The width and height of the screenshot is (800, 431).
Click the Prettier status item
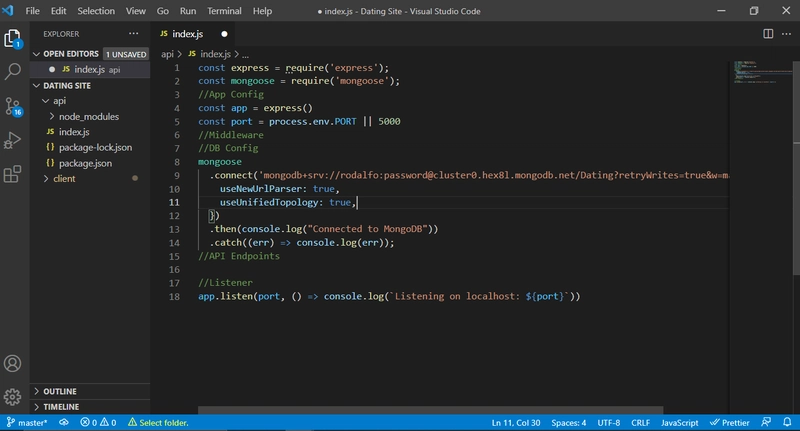click(x=730, y=422)
